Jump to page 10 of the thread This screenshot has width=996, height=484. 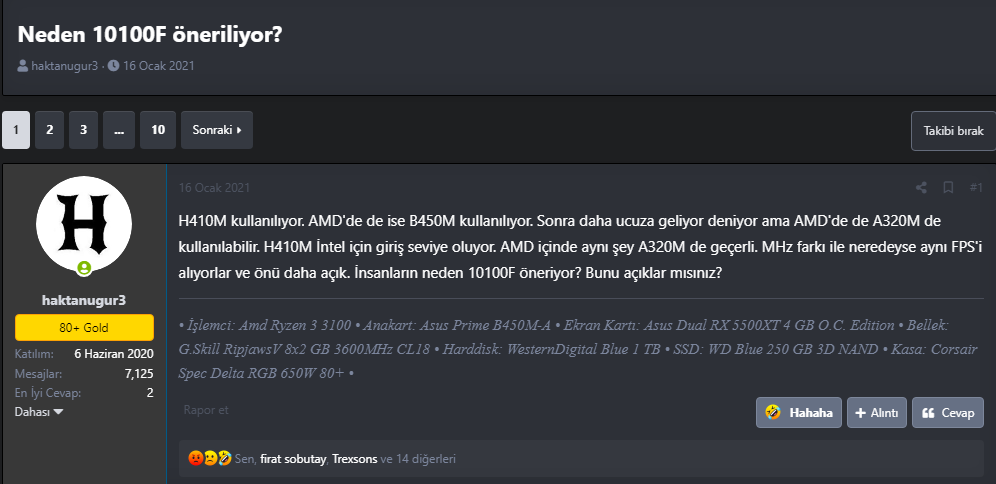(x=157, y=130)
